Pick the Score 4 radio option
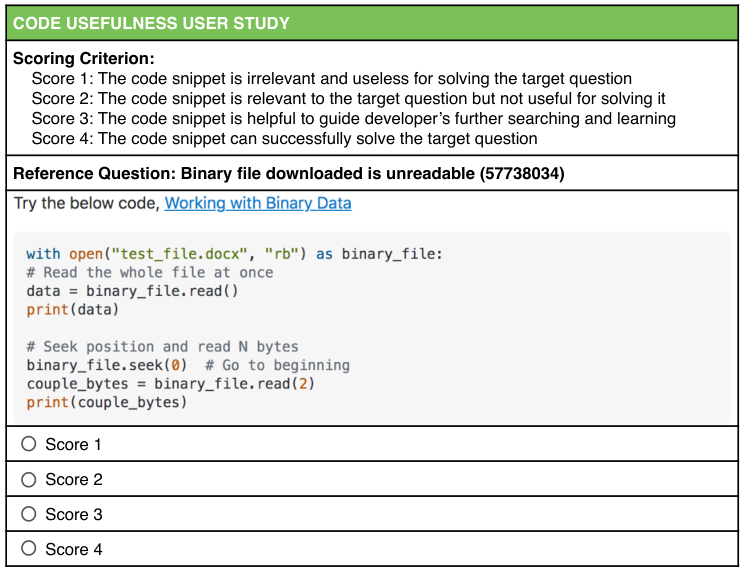The width and height of the screenshot is (742, 573). pos(29,548)
